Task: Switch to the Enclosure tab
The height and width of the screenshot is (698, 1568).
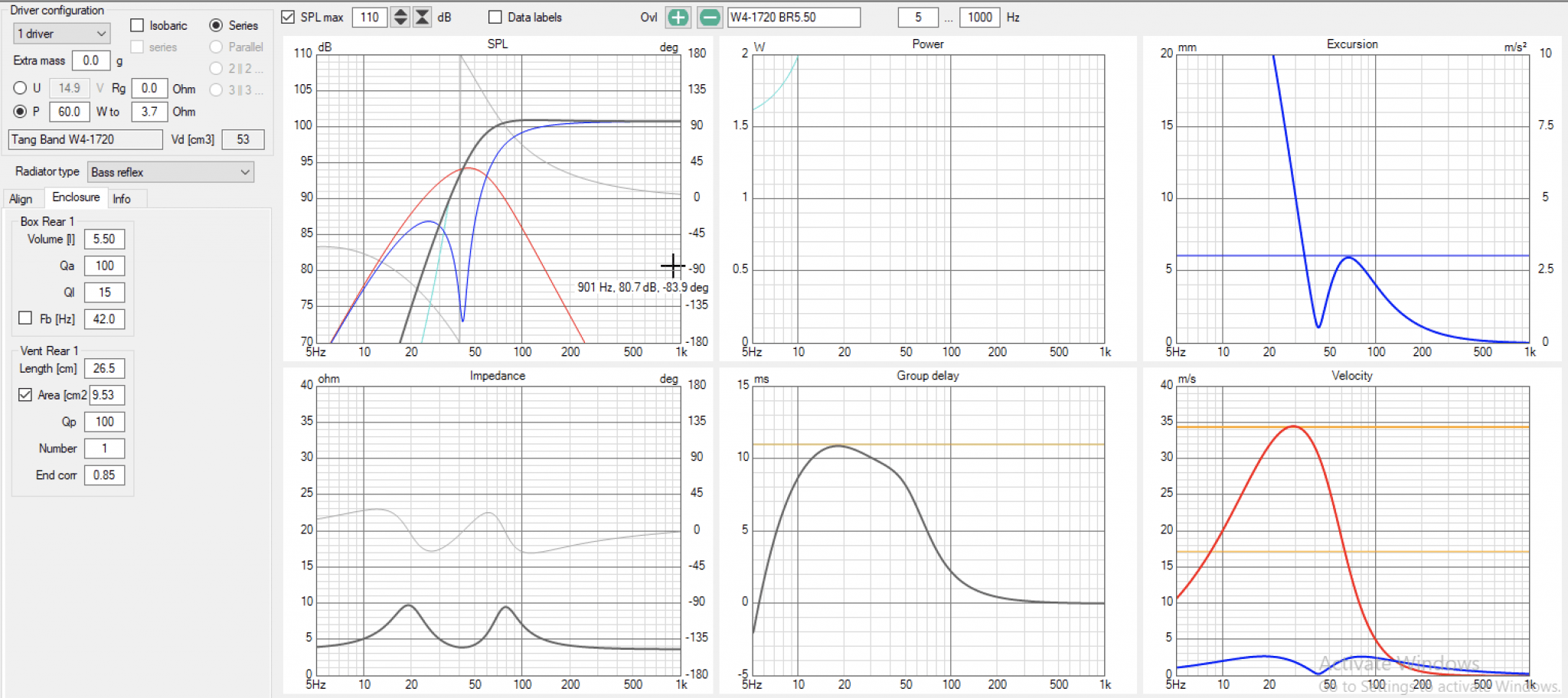Action: [x=76, y=197]
